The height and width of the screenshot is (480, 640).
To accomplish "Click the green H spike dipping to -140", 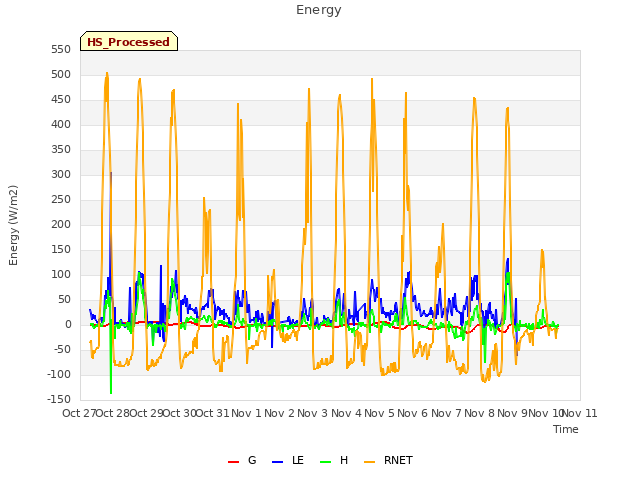I will [111, 392].
